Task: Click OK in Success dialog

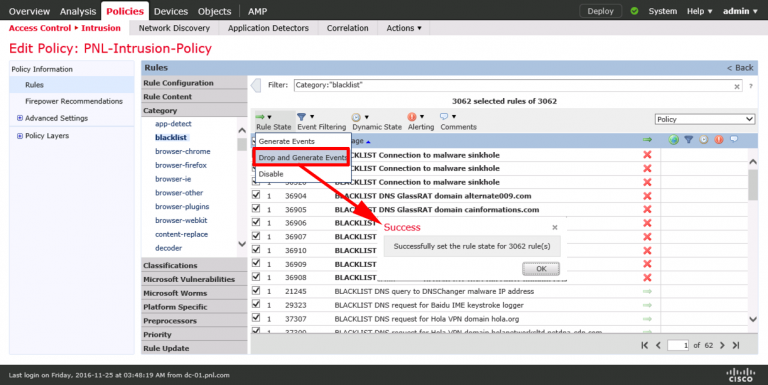Action: (541, 268)
